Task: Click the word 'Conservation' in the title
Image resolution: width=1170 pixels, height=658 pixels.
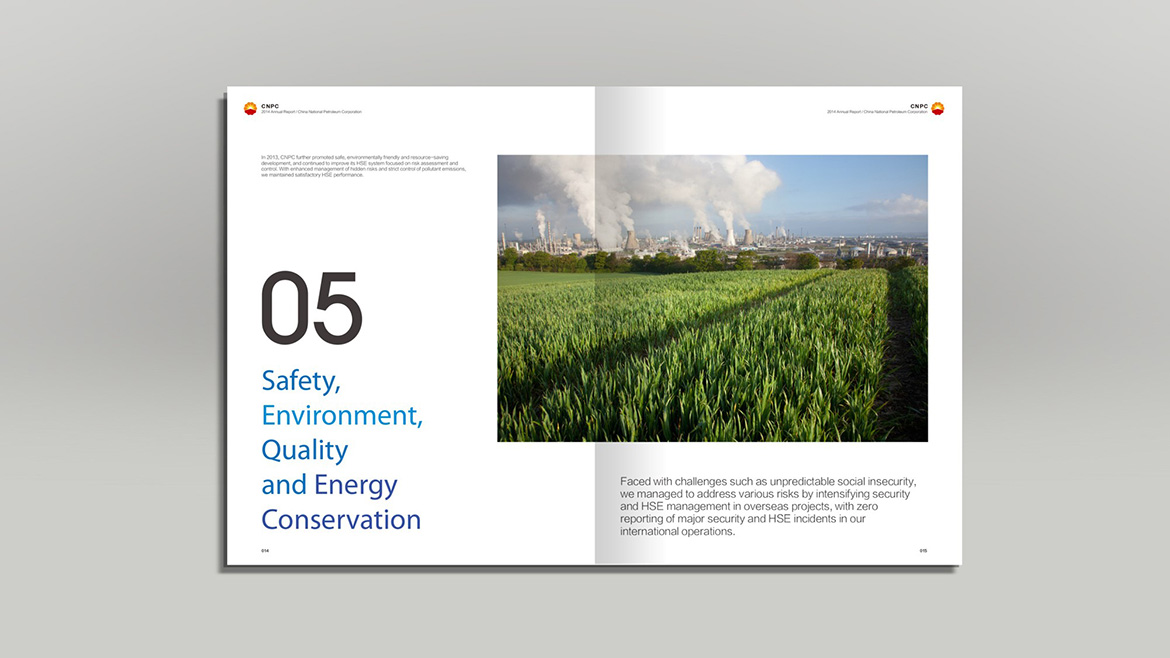Action: [x=341, y=521]
